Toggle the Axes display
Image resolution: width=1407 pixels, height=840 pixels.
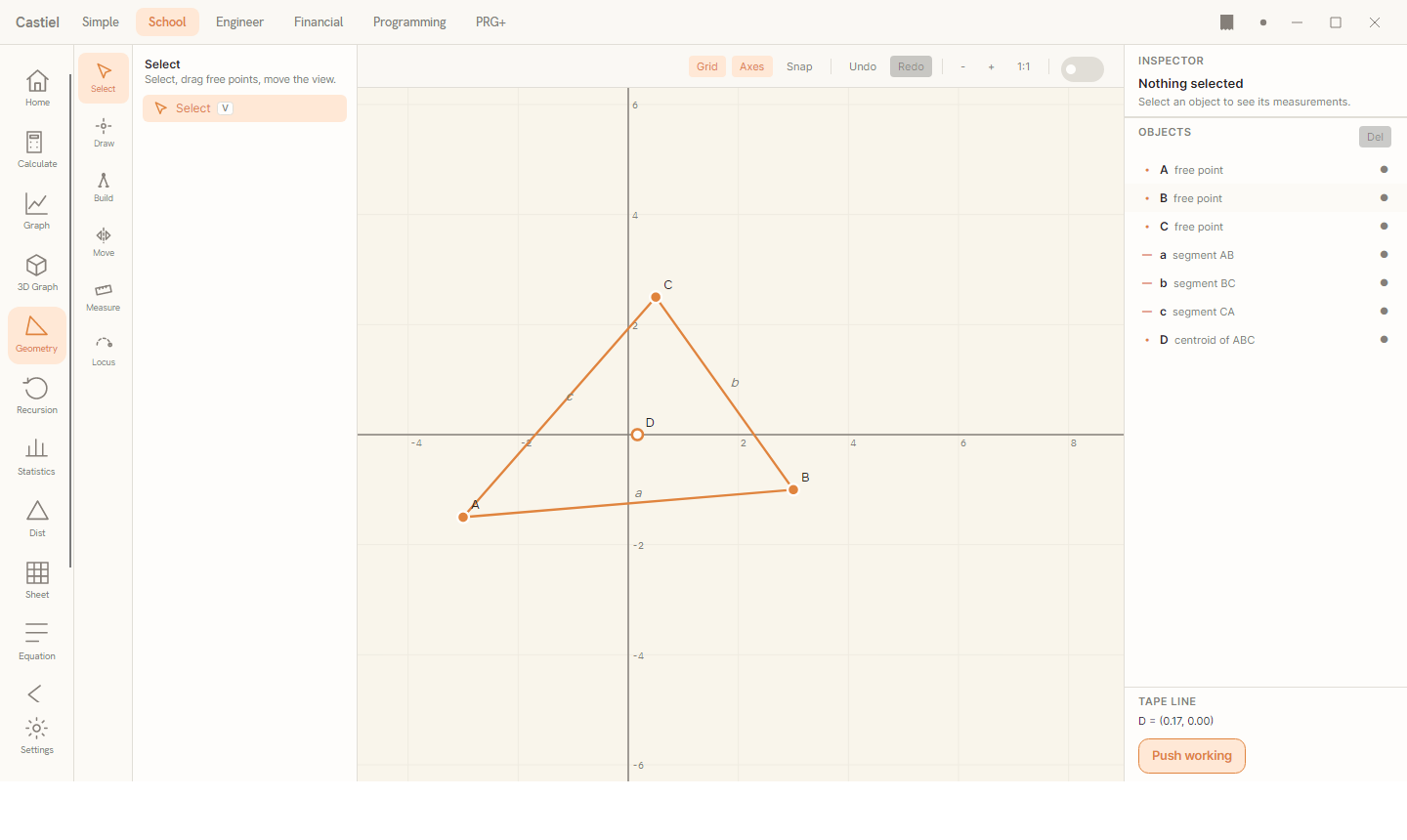(x=752, y=66)
